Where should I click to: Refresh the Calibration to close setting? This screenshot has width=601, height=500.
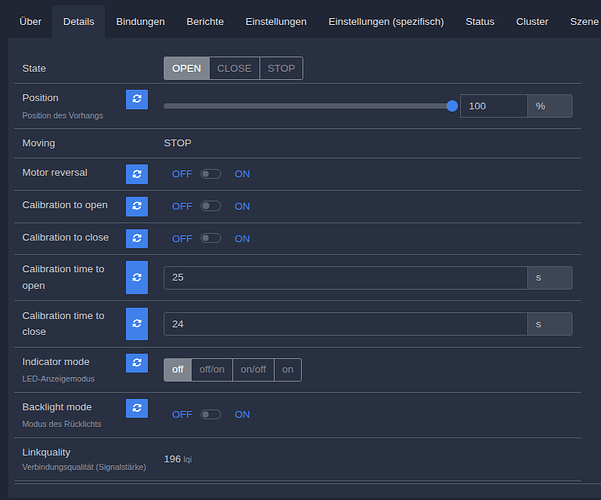click(x=137, y=238)
